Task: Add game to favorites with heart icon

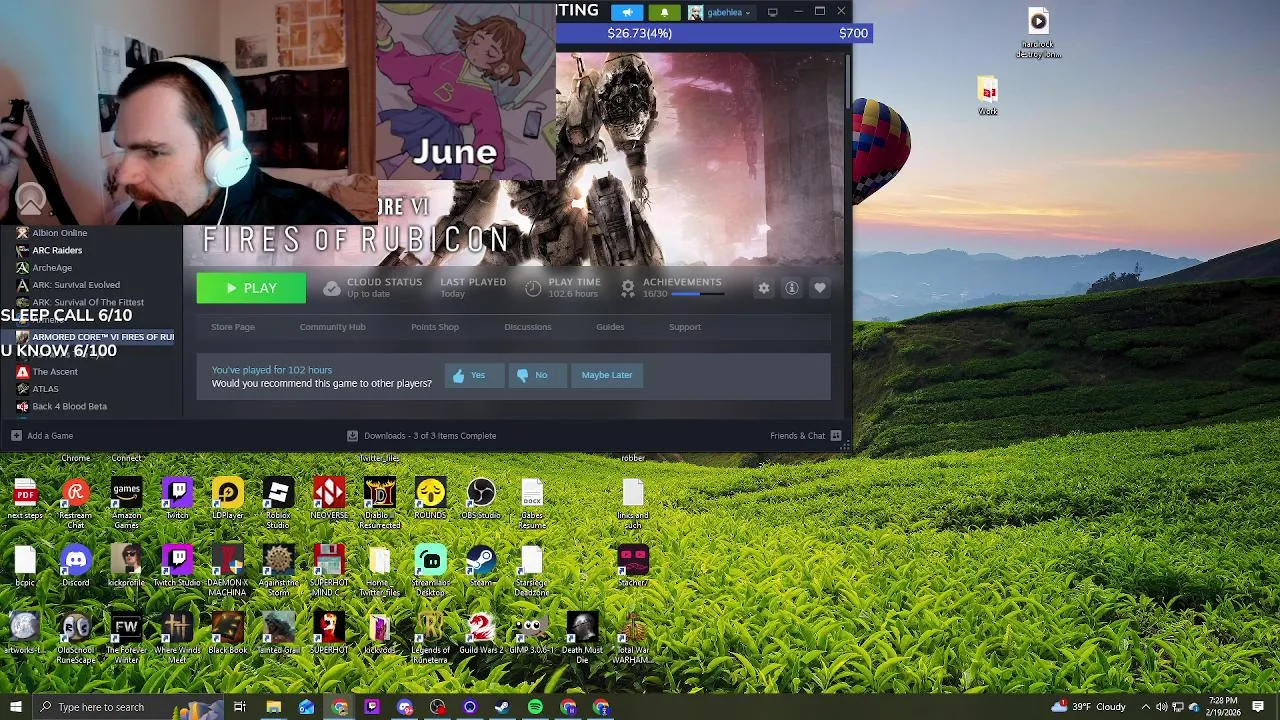Action: pyautogui.click(x=820, y=288)
